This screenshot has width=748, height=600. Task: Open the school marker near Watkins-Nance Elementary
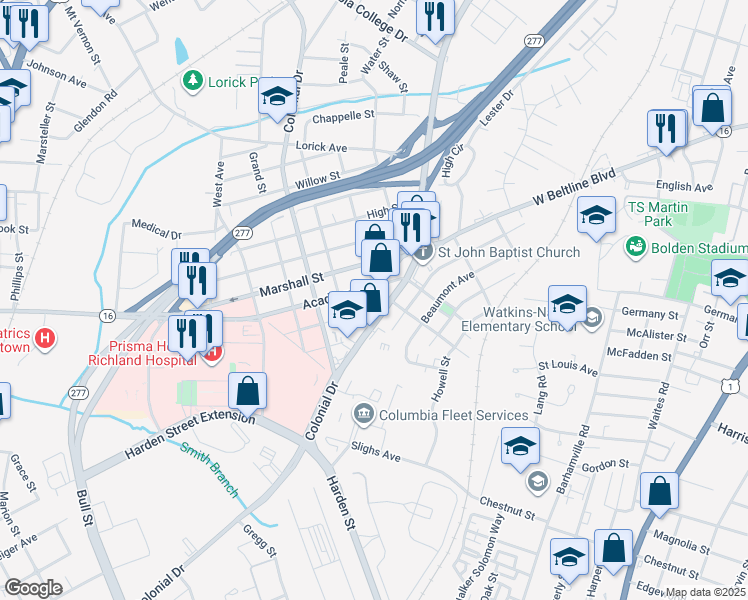[567, 306]
